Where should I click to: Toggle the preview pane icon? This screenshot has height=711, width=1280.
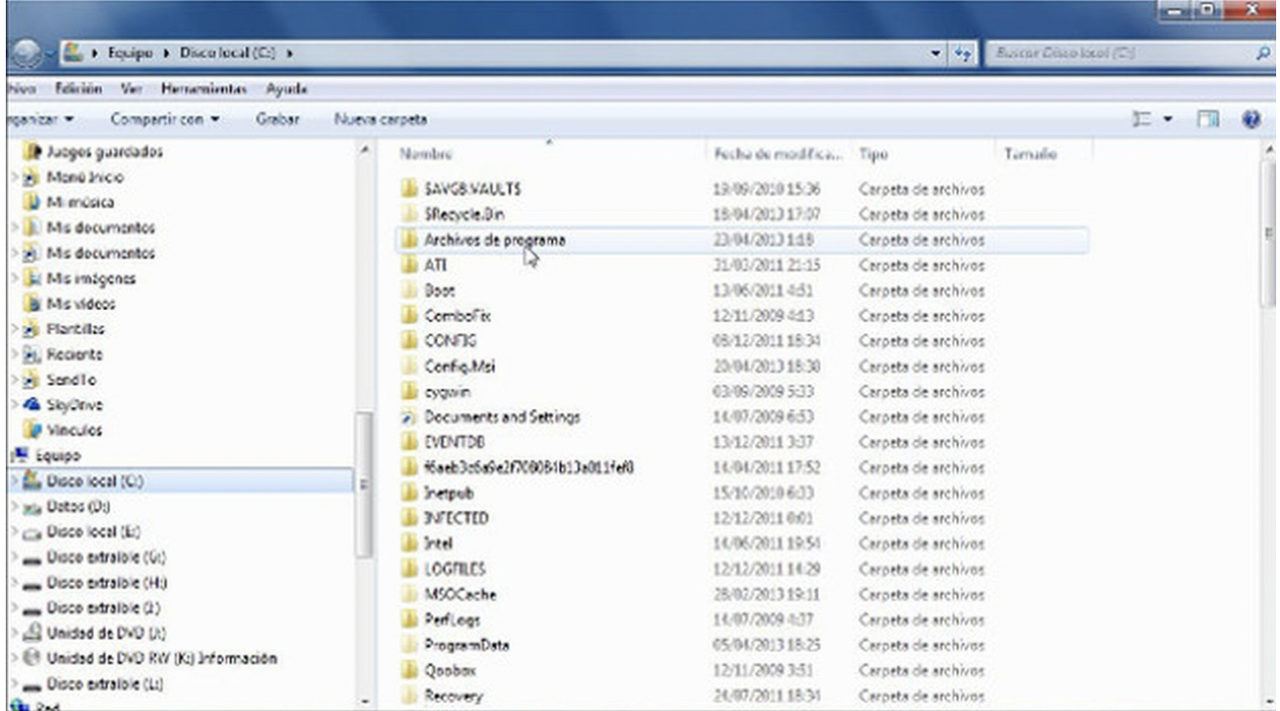pyautogui.click(x=1207, y=119)
